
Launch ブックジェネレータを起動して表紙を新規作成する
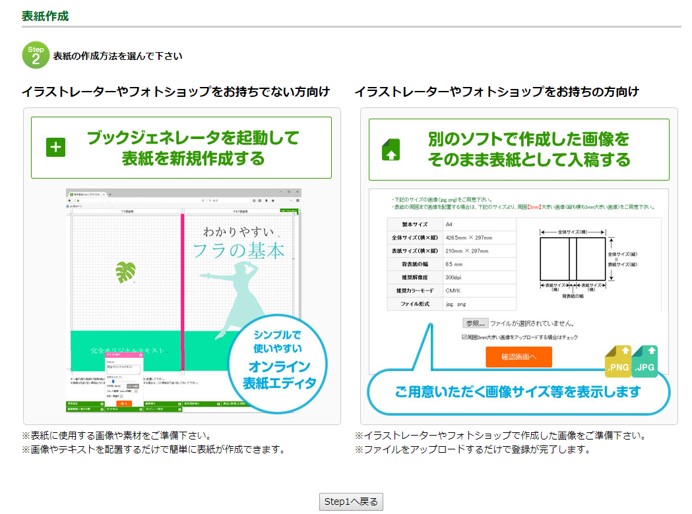pyautogui.click(x=181, y=147)
